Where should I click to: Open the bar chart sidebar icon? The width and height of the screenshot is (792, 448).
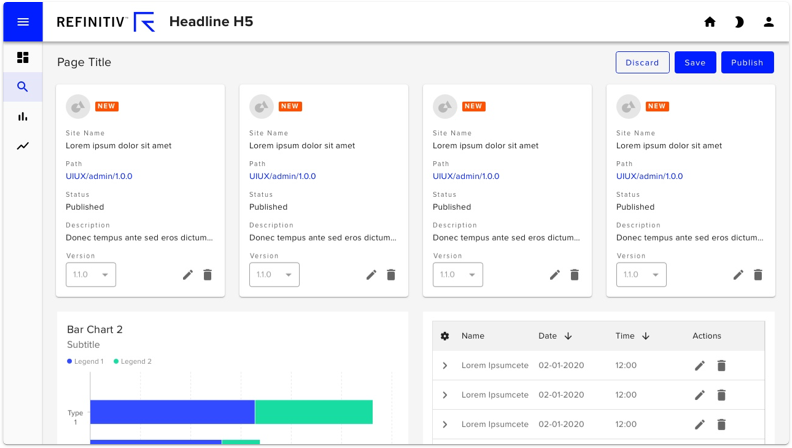[x=23, y=117]
